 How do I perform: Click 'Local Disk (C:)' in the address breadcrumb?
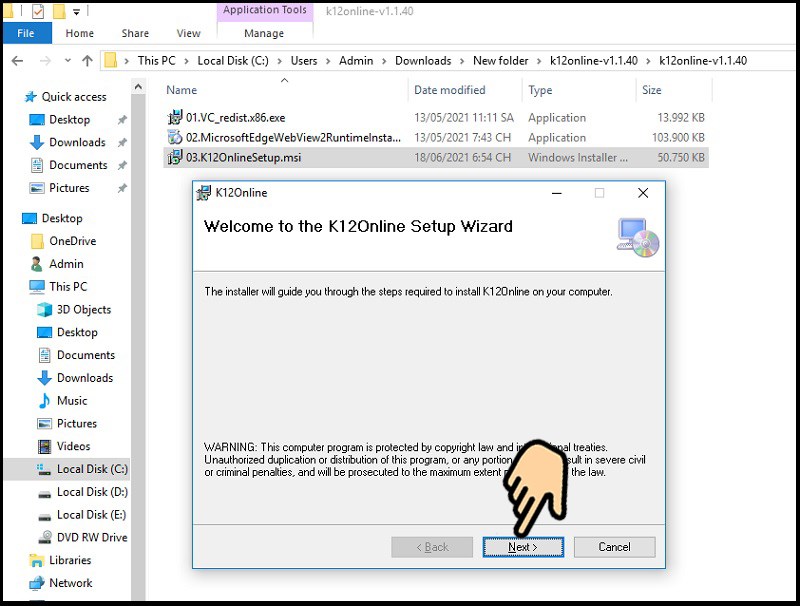[x=233, y=61]
